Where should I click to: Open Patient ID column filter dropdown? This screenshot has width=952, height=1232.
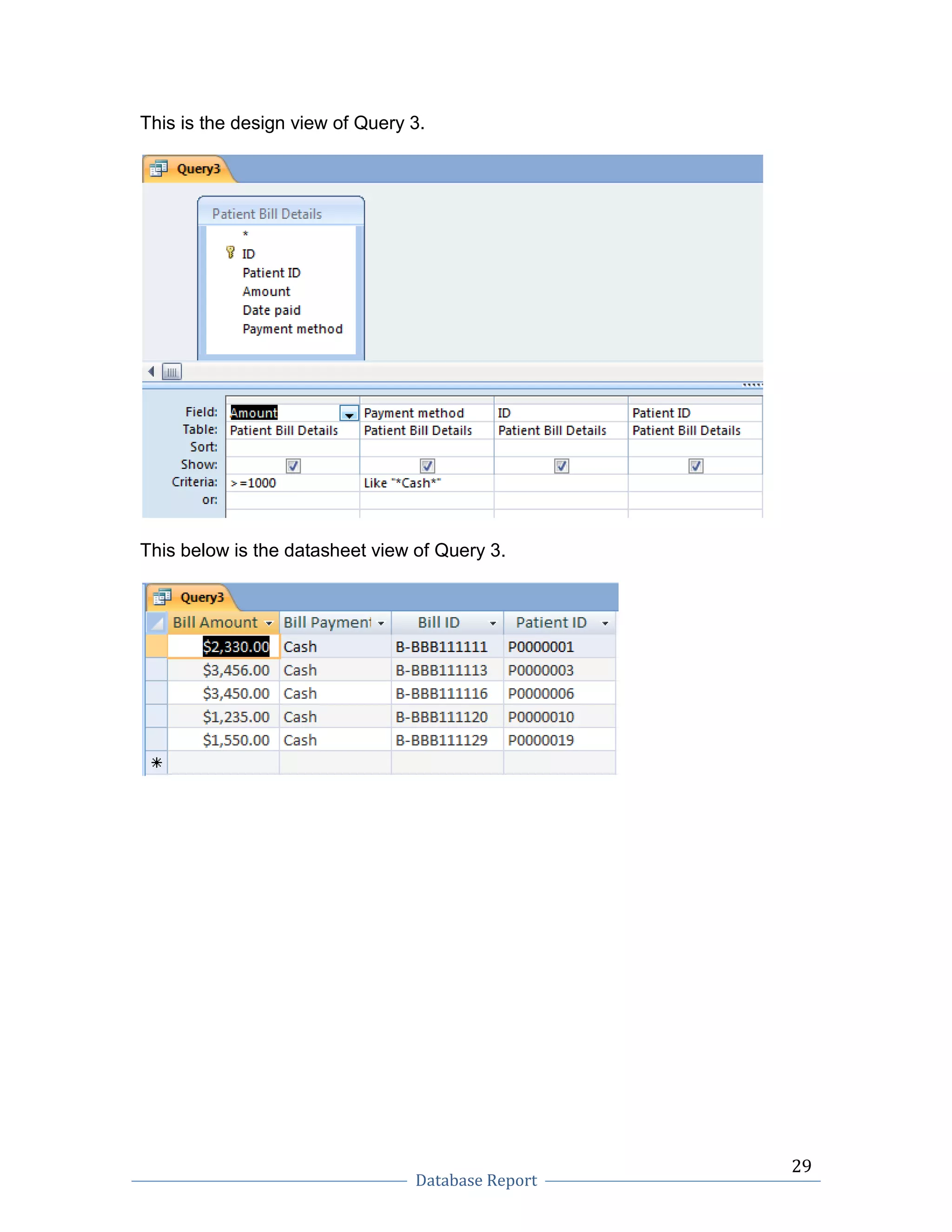tap(605, 623)
